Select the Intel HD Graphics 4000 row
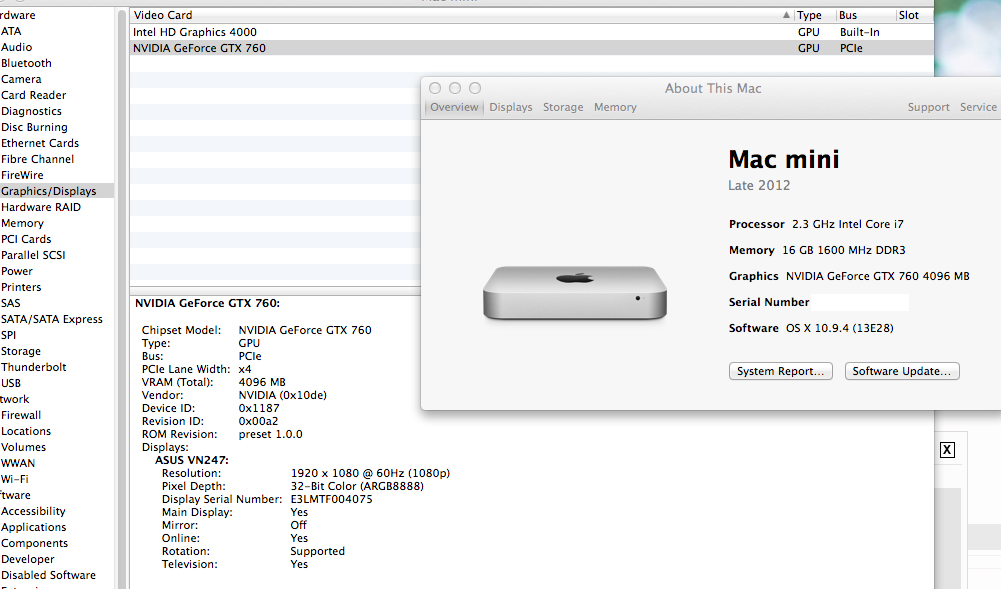The width and height of the screenshot is (1001, 589). point(531,32)
